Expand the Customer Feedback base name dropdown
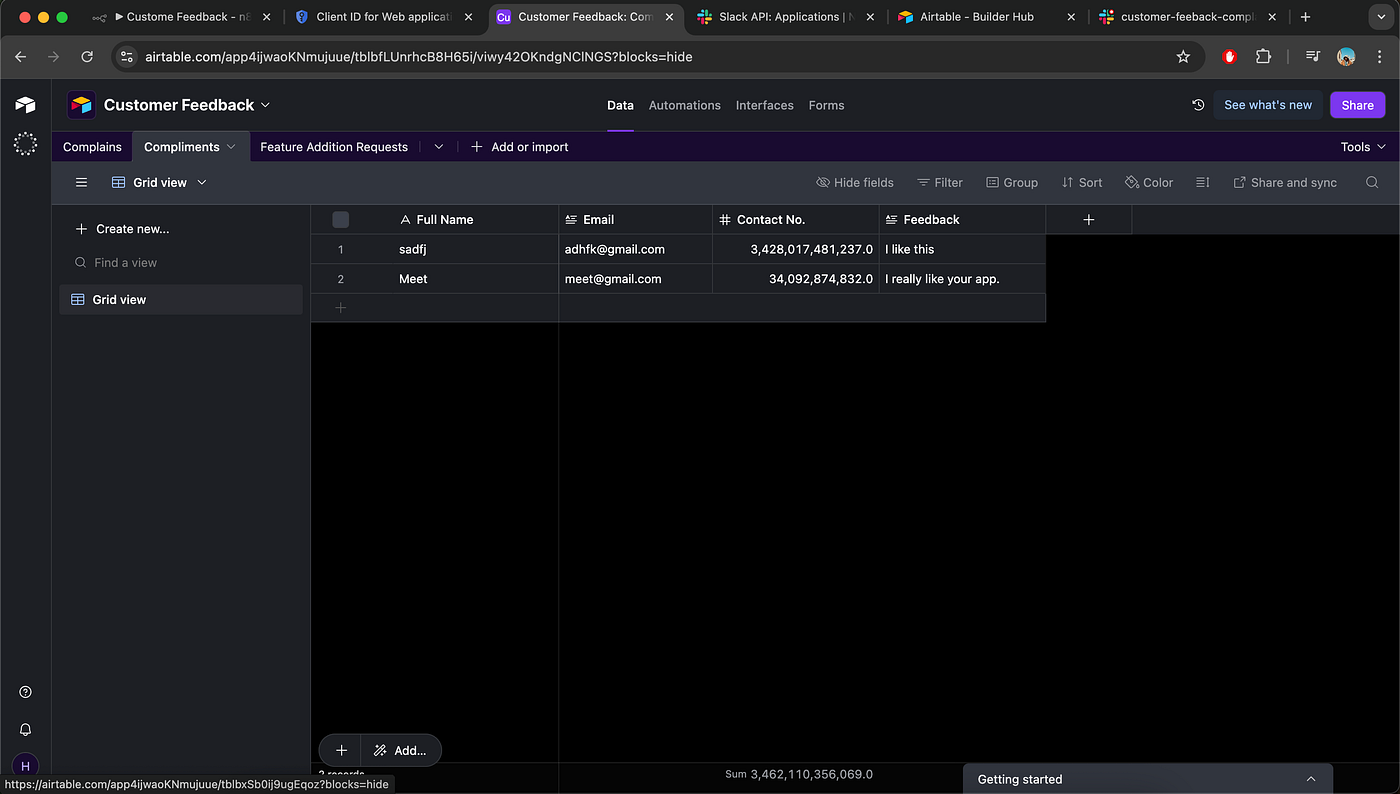Image resolution: width=1400 pixels, height=794 pixels. (x=265, y=105)
